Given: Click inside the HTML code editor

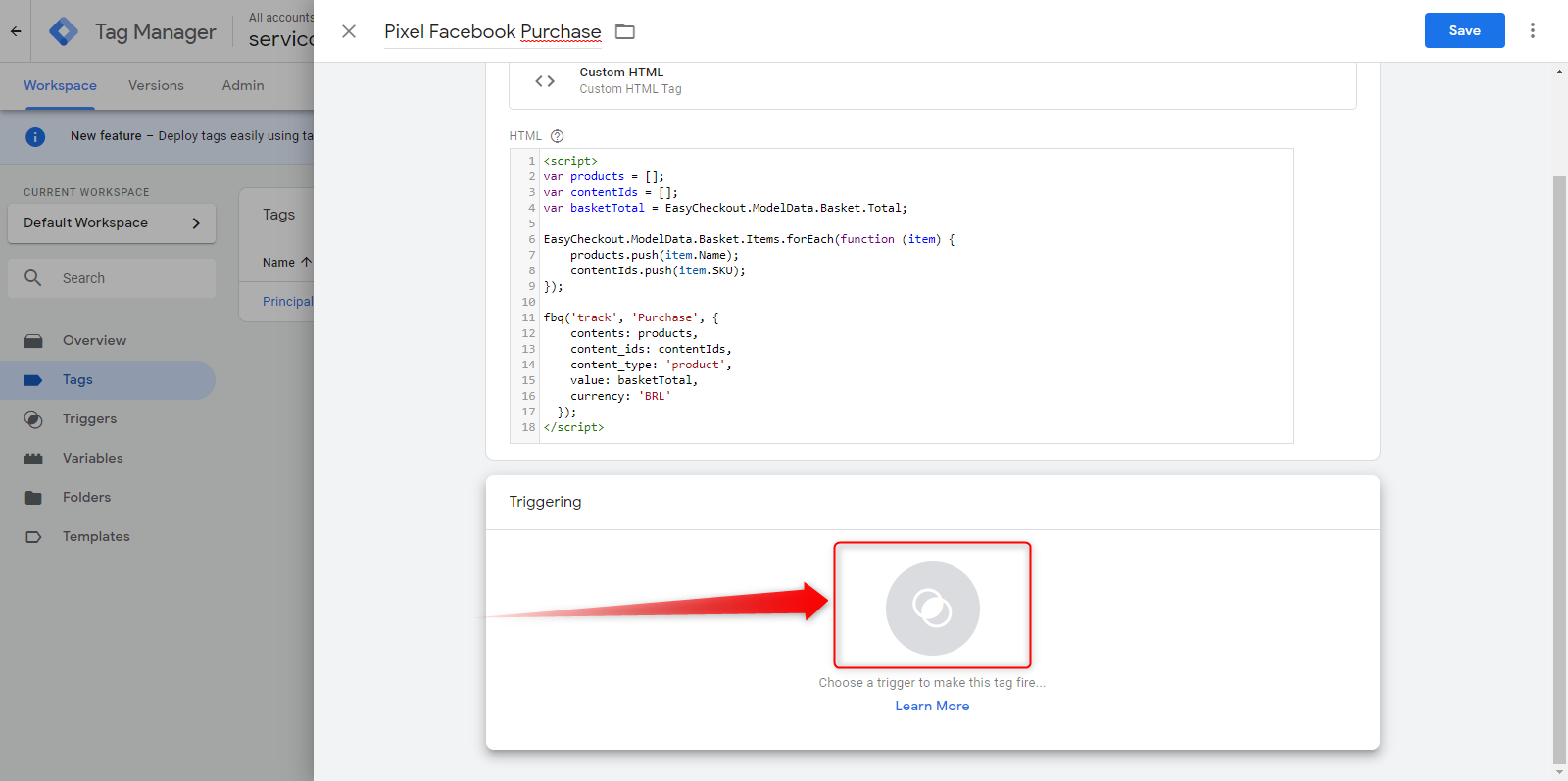Looking at the screenshot, I should 902,295.
